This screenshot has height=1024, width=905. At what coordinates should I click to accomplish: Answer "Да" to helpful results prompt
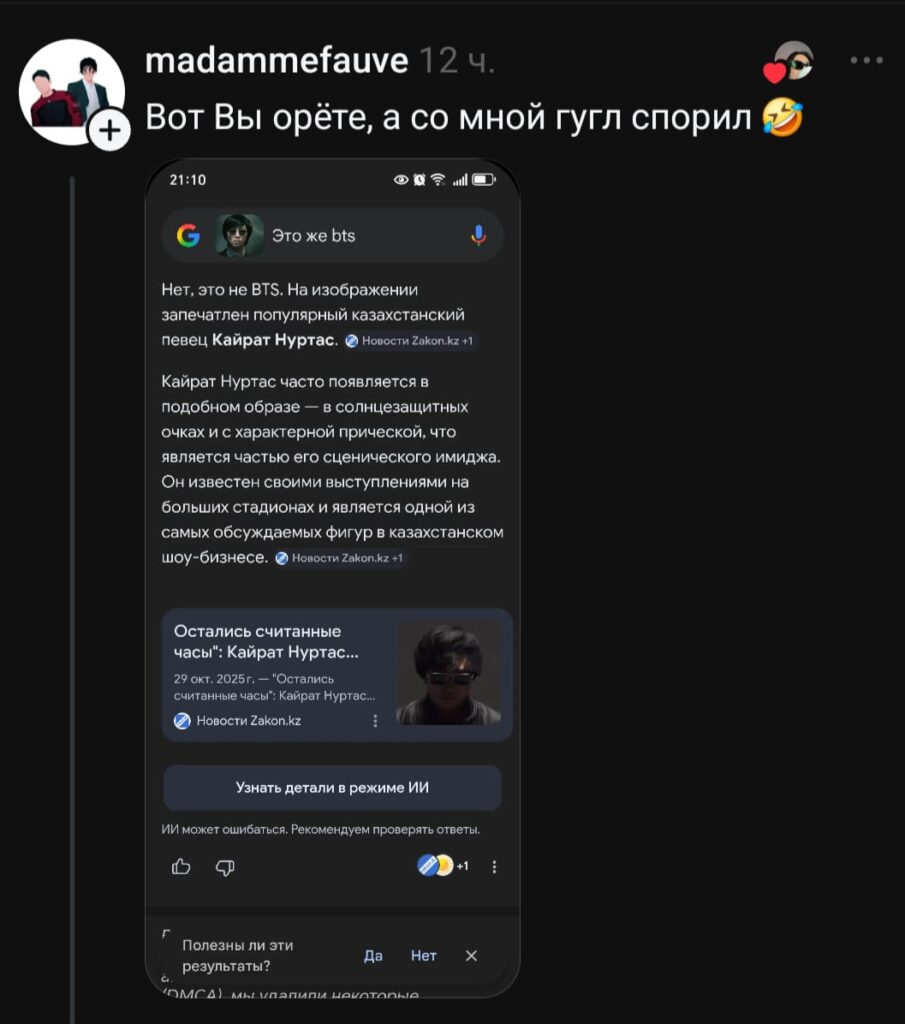pyautogui.click(x=373, y=956)
